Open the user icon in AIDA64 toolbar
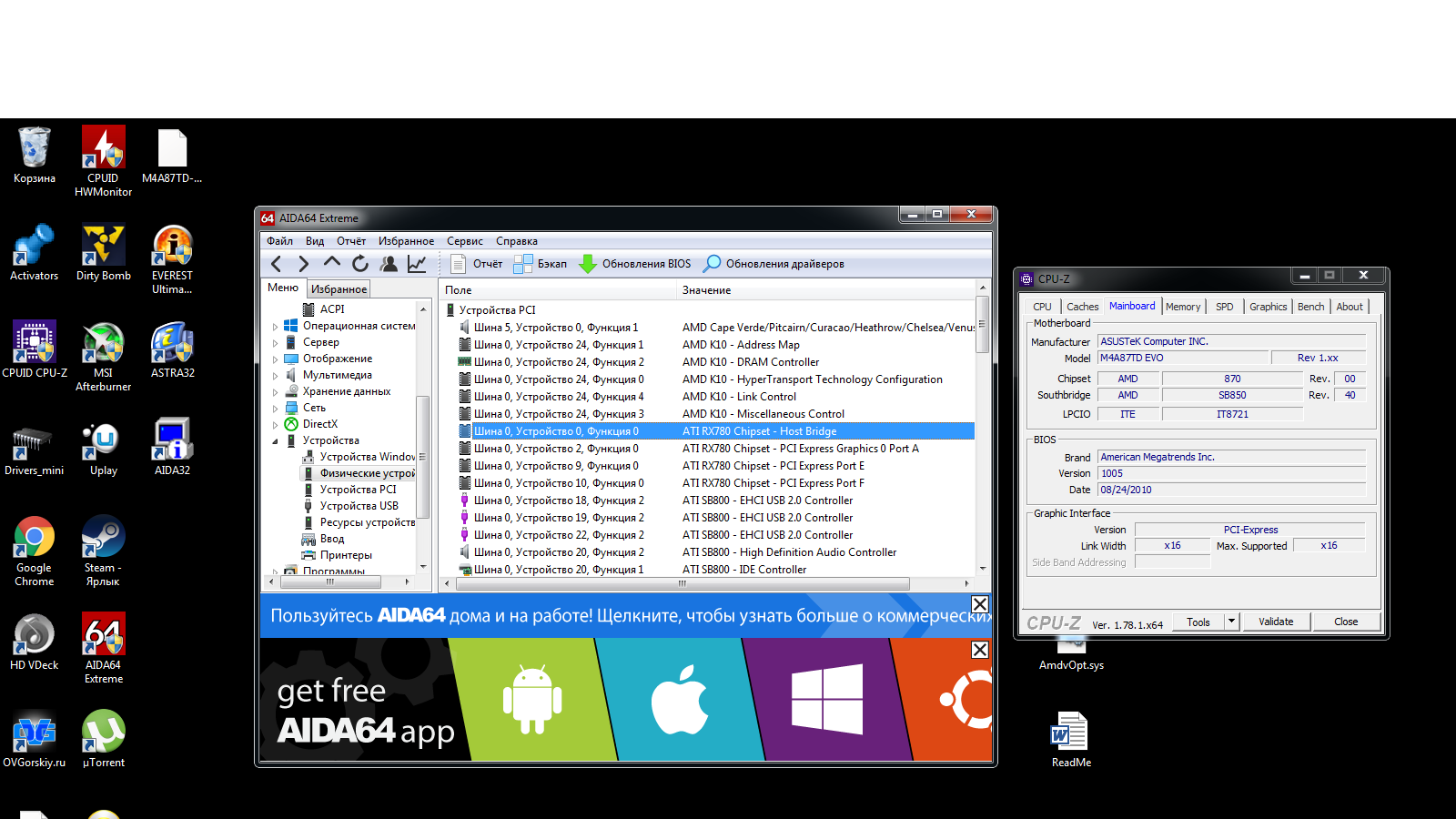 pyautogui.click(x=389, y=264)
